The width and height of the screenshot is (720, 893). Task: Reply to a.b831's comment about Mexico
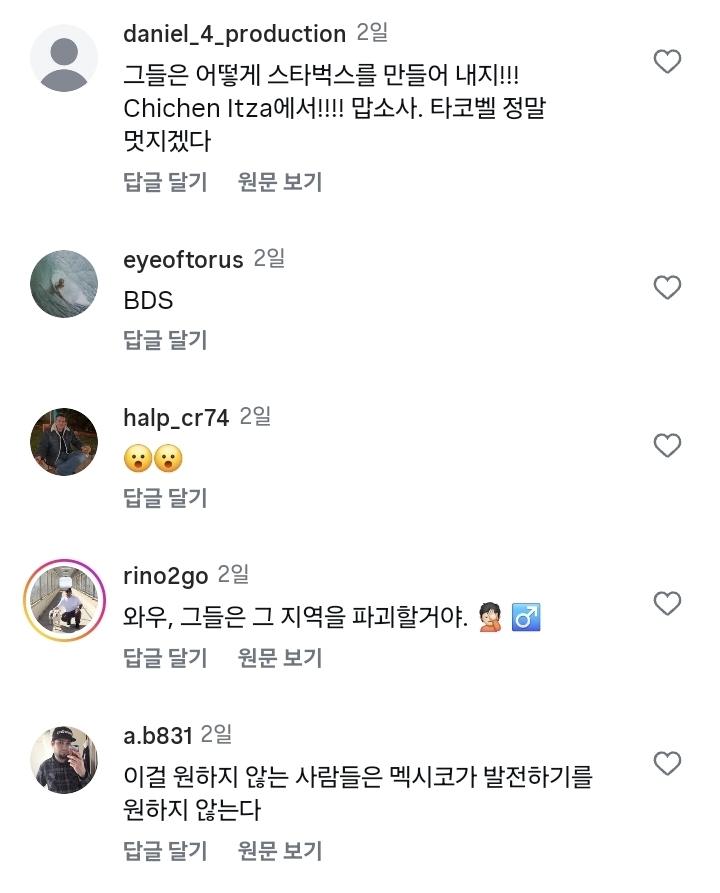[165, 850]
